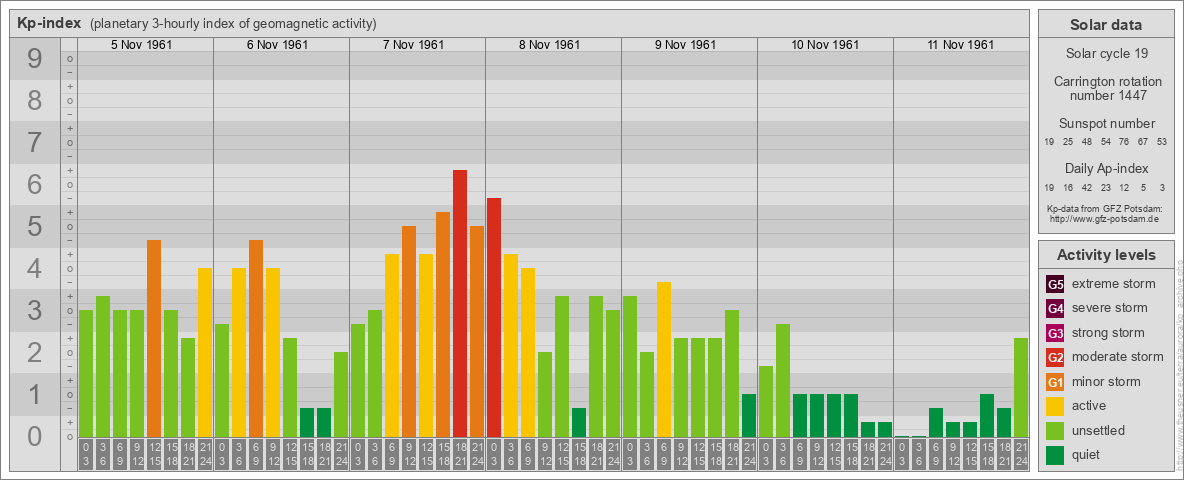Click the '8 Nov 1961' date header
The image size is (1184, 480).
click(549, 45)
